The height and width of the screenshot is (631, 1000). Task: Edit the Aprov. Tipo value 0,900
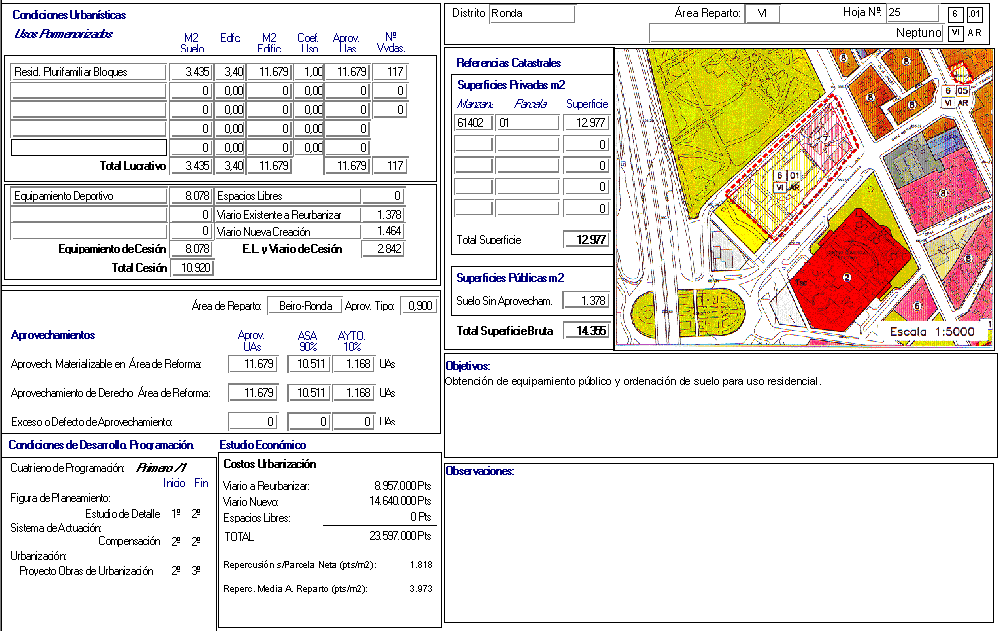(x=418, y=306)
